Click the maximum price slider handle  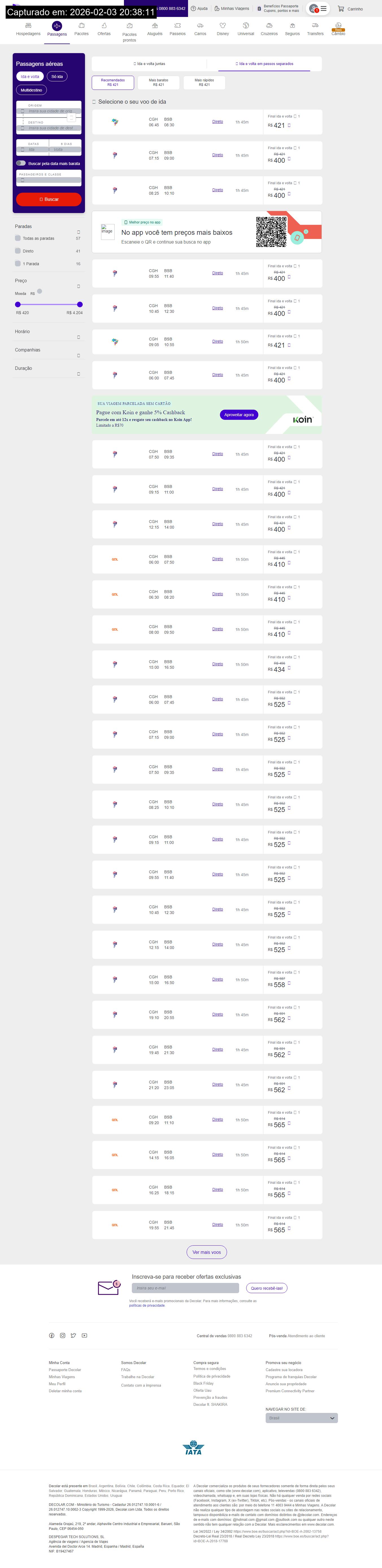point(80,304)
